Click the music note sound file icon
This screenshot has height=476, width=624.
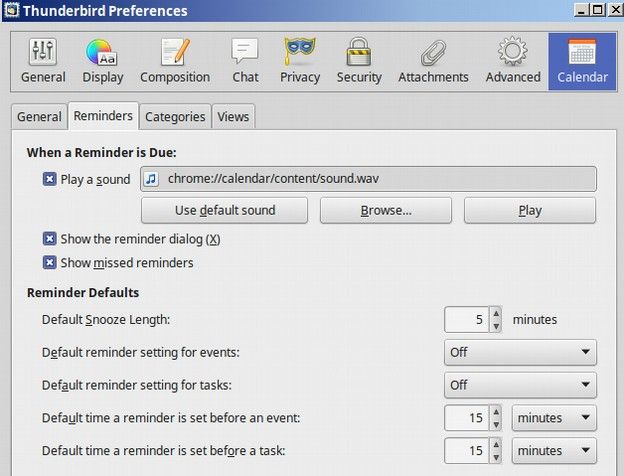pyautogui.click(x=151, y=179)
